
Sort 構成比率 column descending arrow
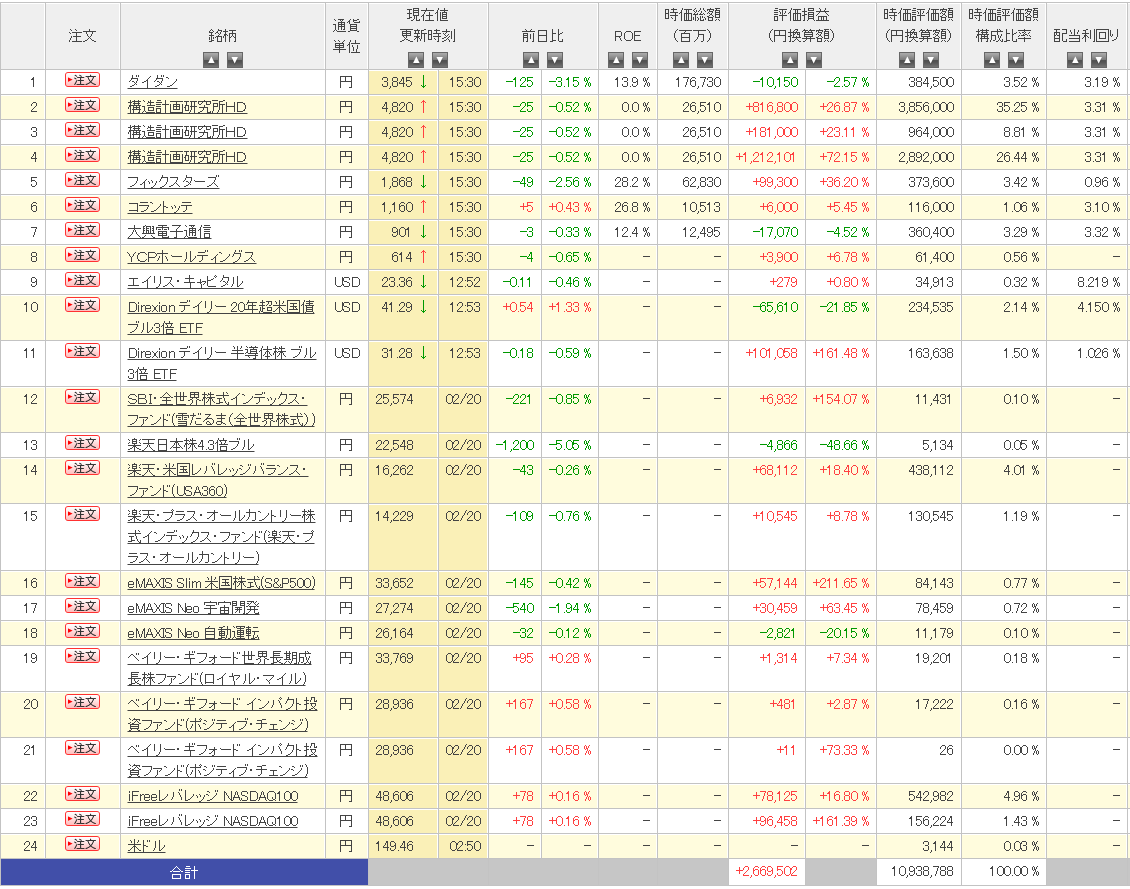1016,60
